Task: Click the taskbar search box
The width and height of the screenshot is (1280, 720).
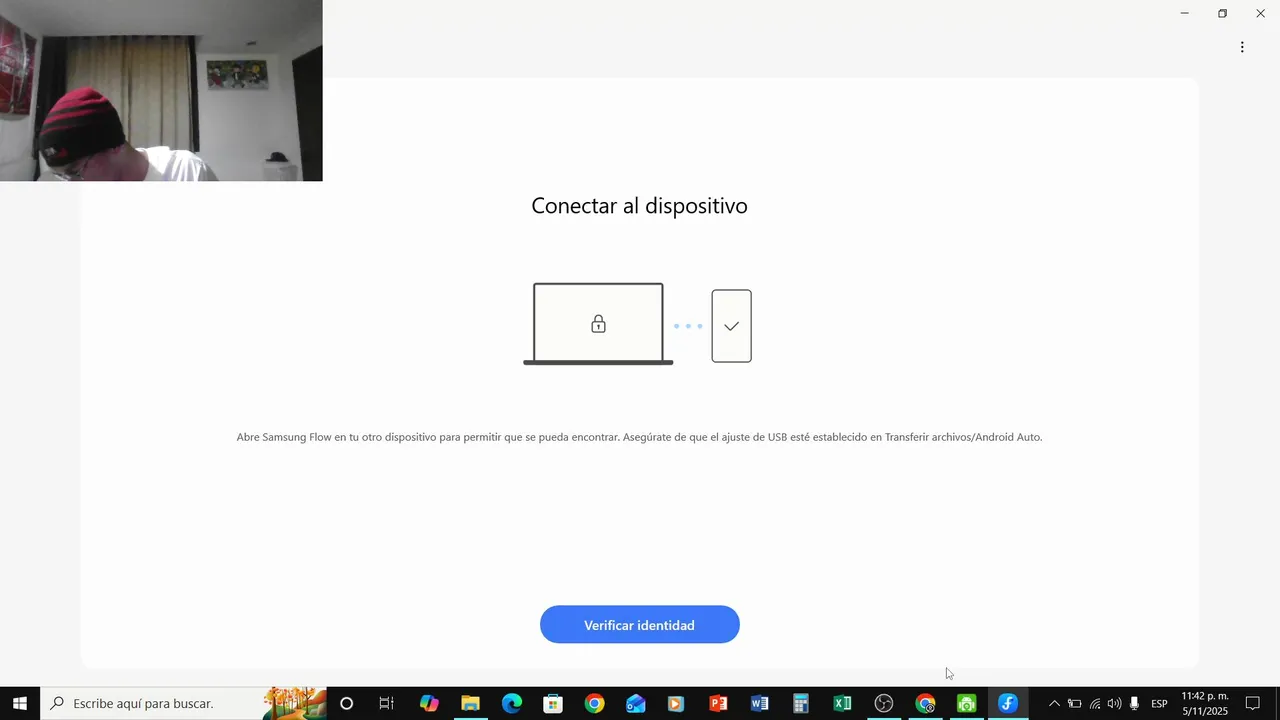Action: [x=184, y=704]
